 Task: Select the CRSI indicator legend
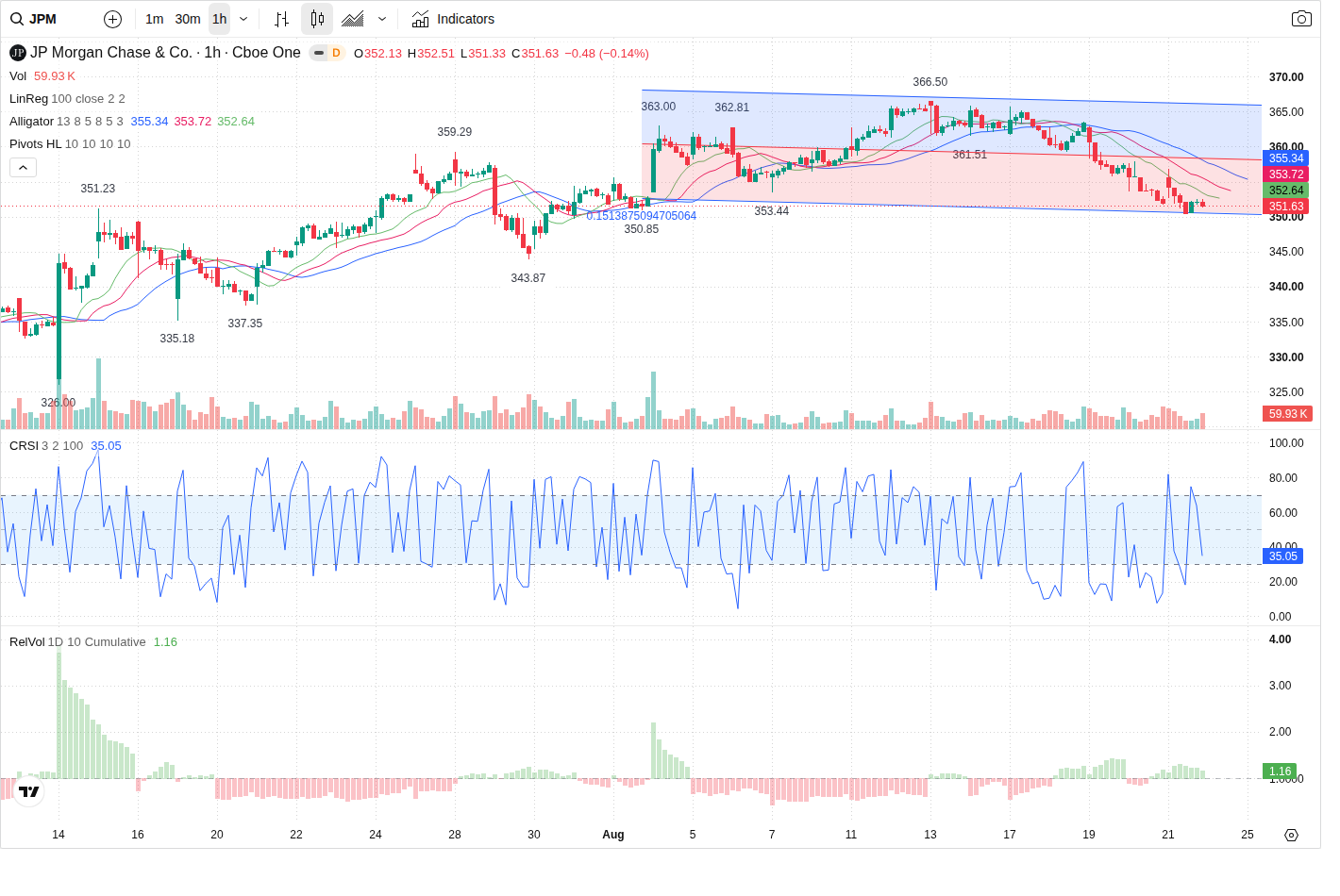tap(24, 446)
